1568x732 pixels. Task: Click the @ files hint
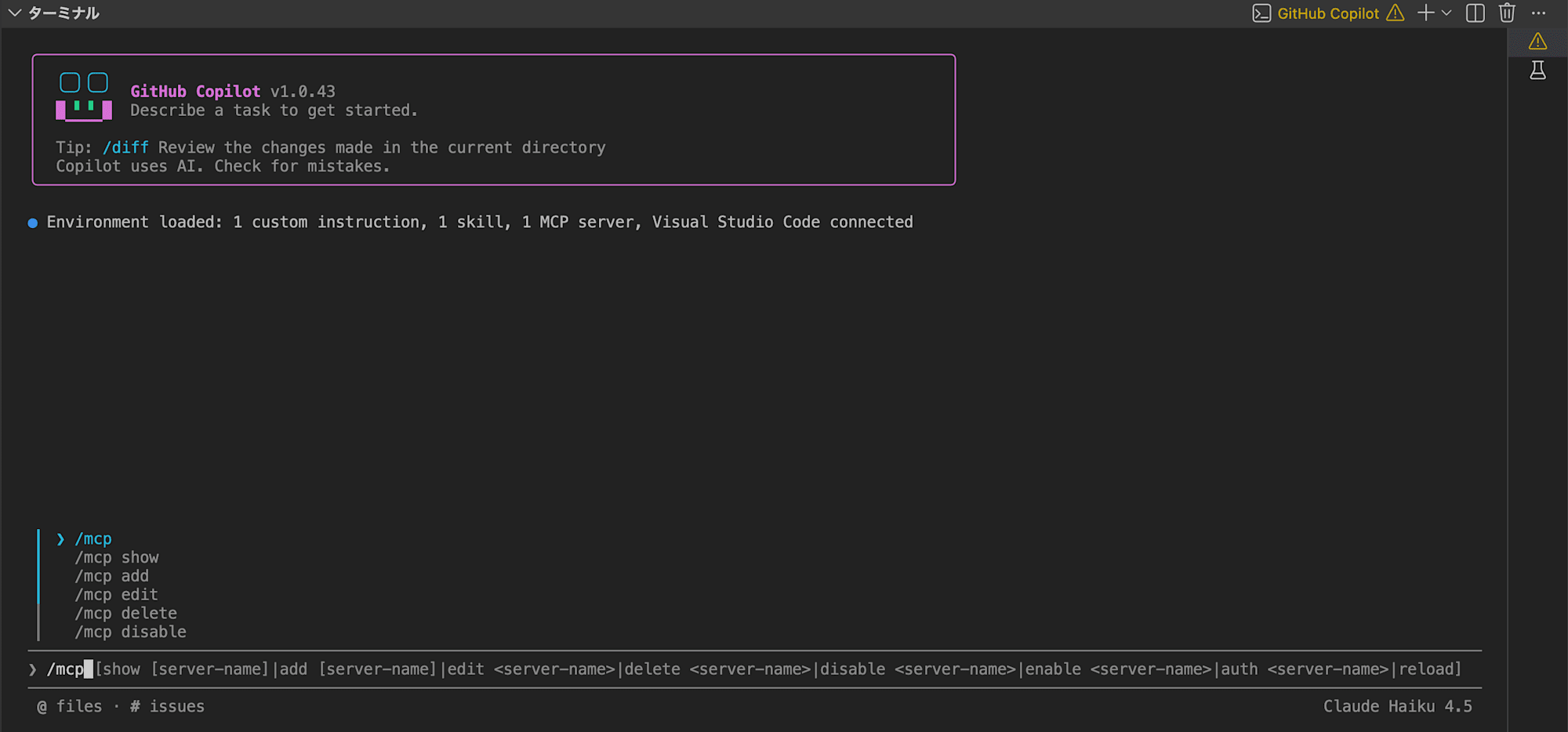tap(70, 706)
